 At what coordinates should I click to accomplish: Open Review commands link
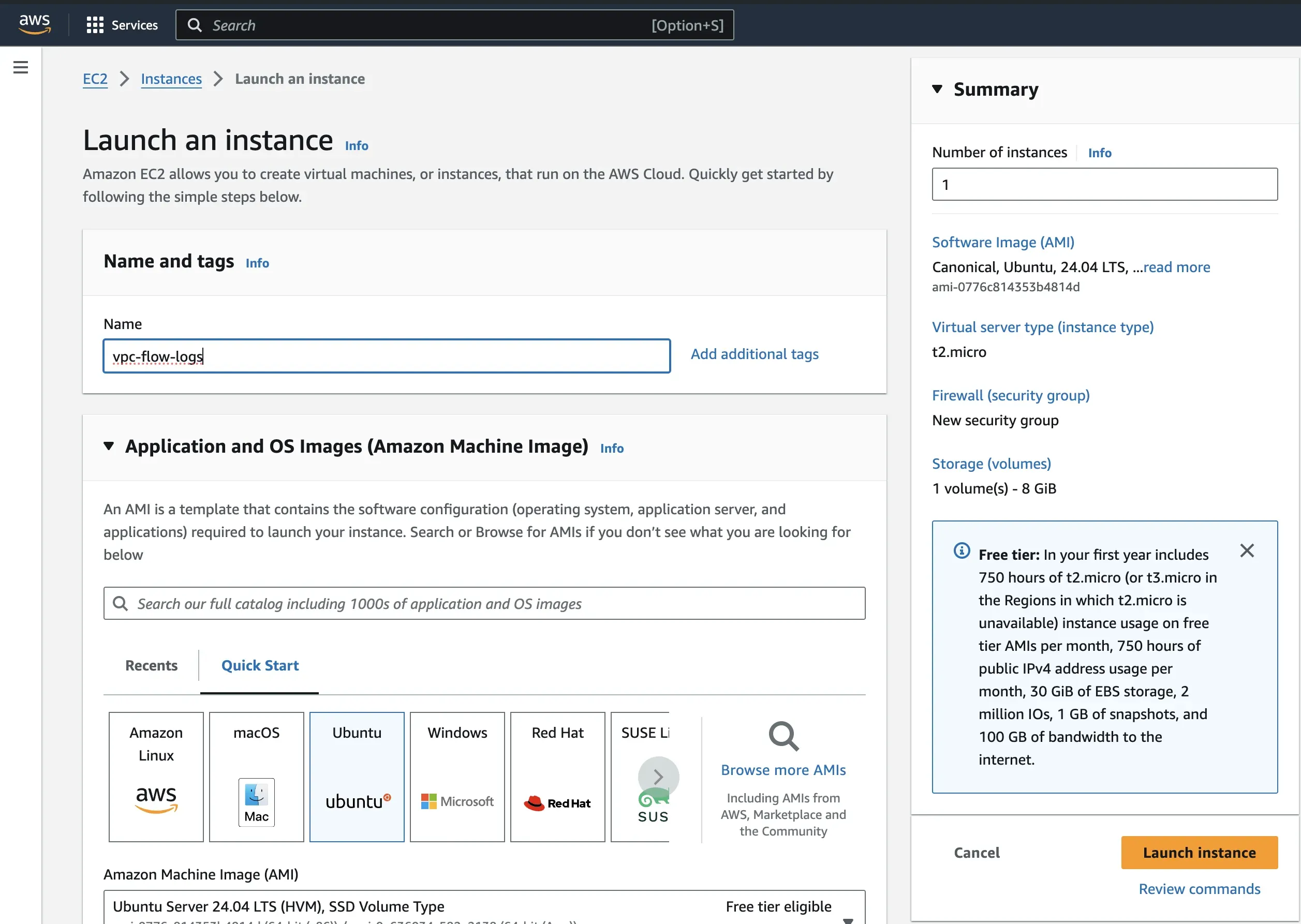coord(1199,889)
